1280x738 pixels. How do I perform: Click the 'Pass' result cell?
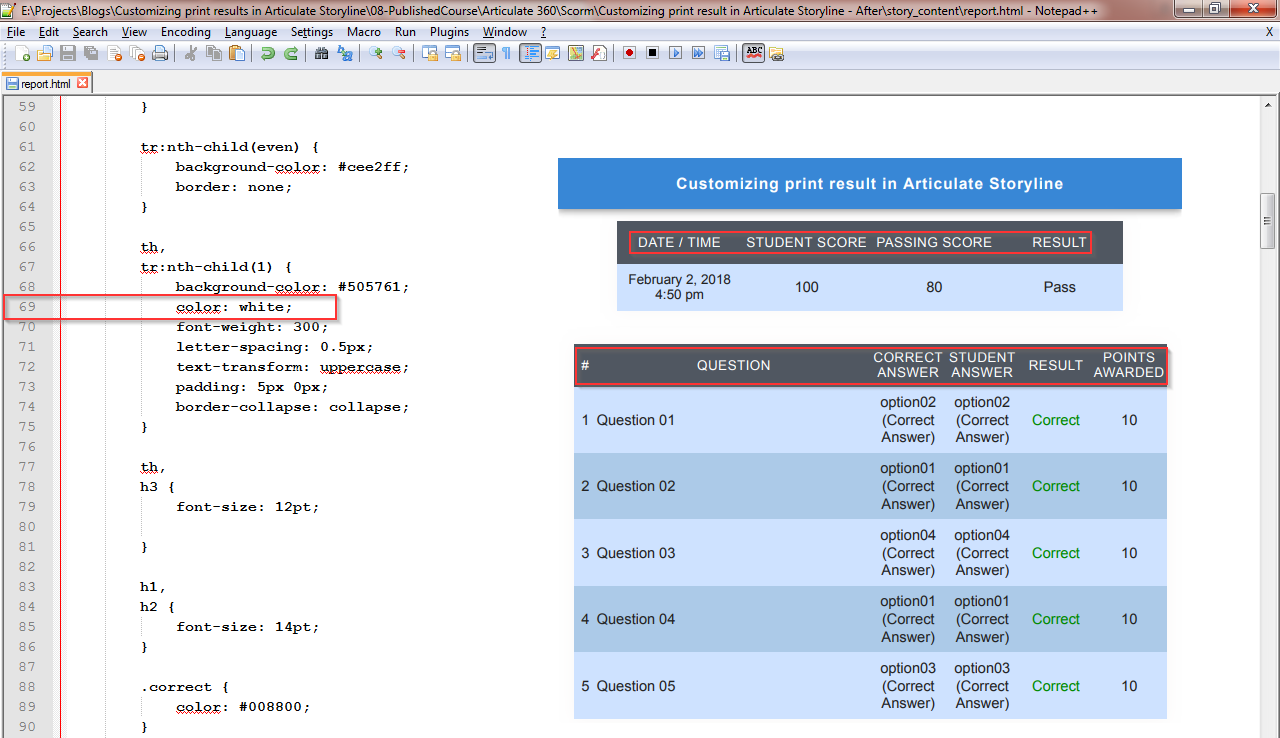1060,287
